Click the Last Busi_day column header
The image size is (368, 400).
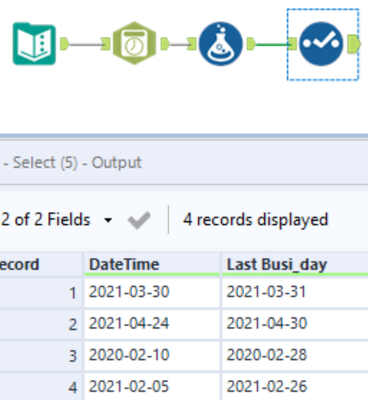pyautogui.click(x=295, y=265)
